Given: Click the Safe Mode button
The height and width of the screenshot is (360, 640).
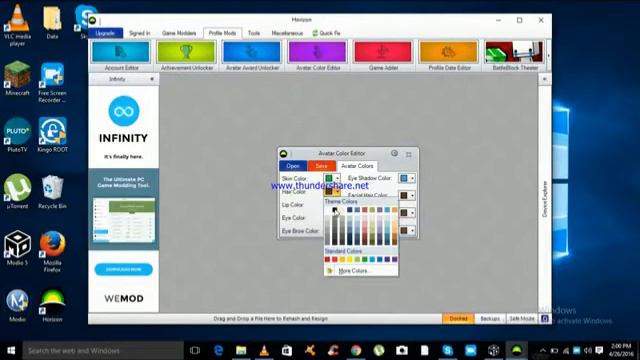Looking at the screenshot, I should click(x=522, y=318).
